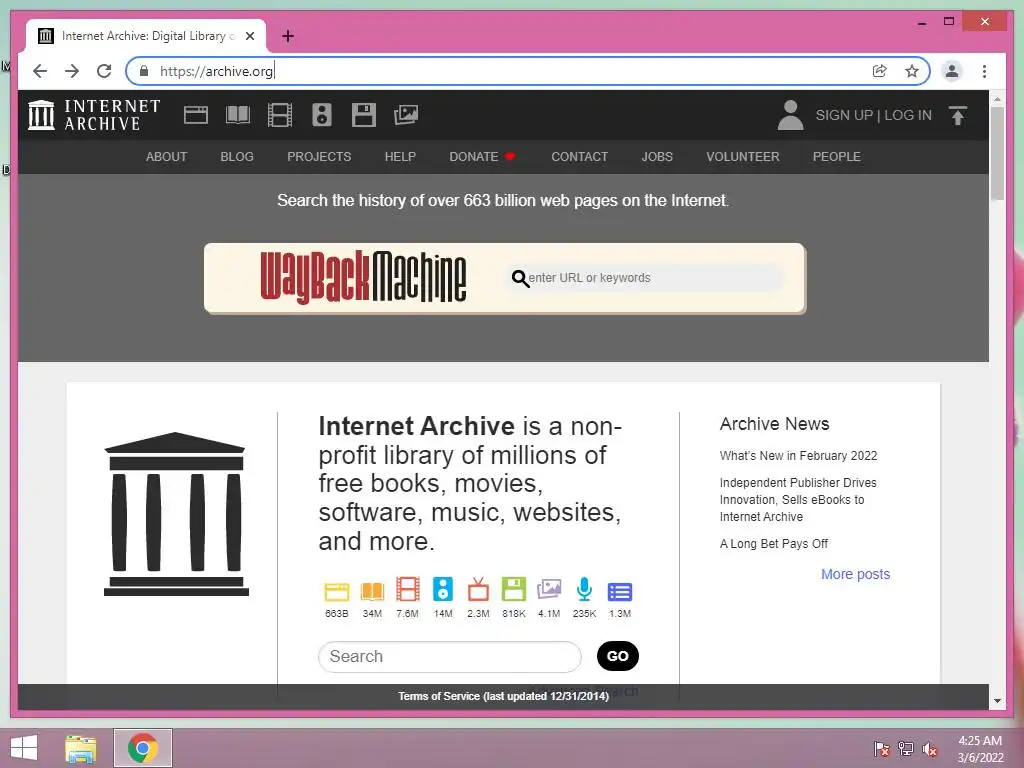Screen dimensions: 1024x768
Task: Close the Internet Archive tab
Action: [250, 36]
